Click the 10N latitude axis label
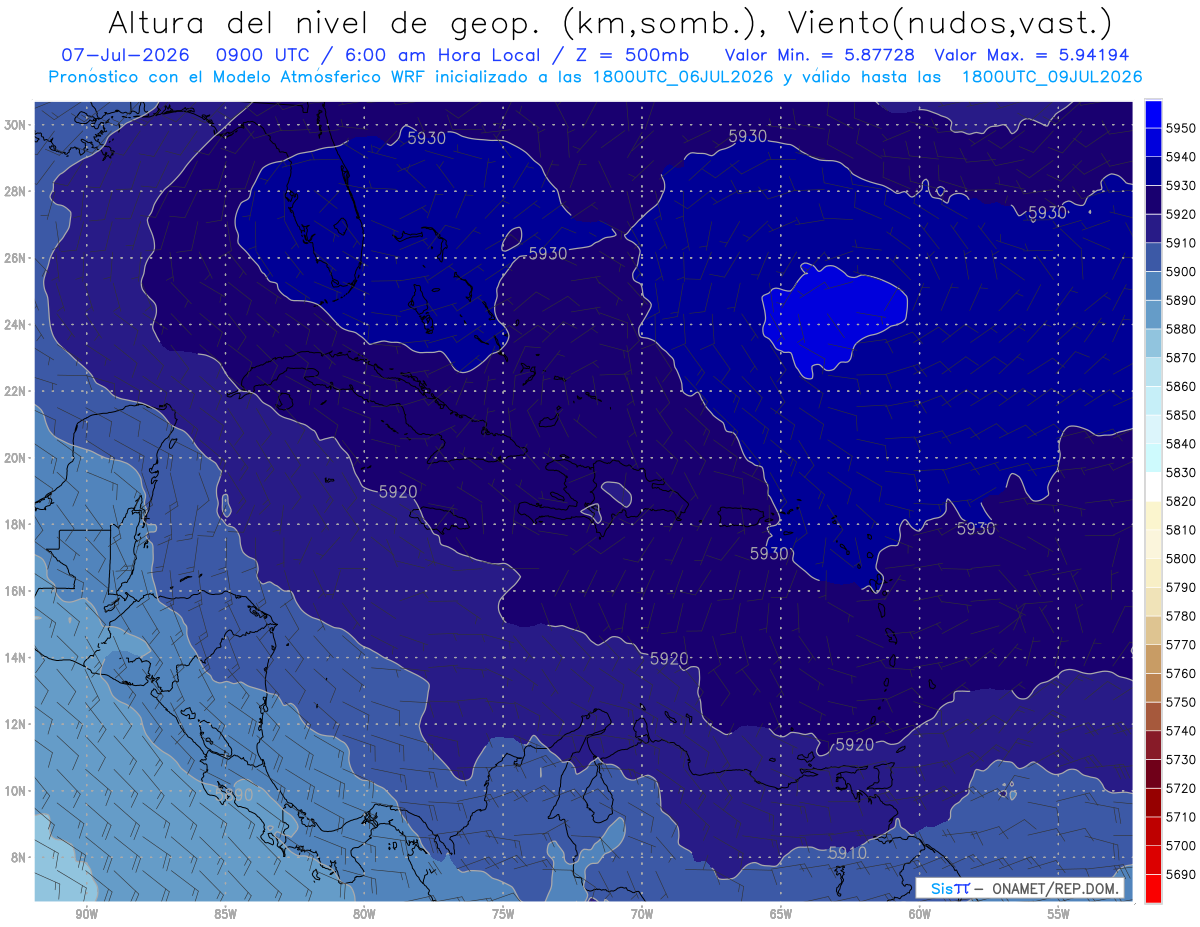Screen dimensions: 1200x927 point(16,790)
